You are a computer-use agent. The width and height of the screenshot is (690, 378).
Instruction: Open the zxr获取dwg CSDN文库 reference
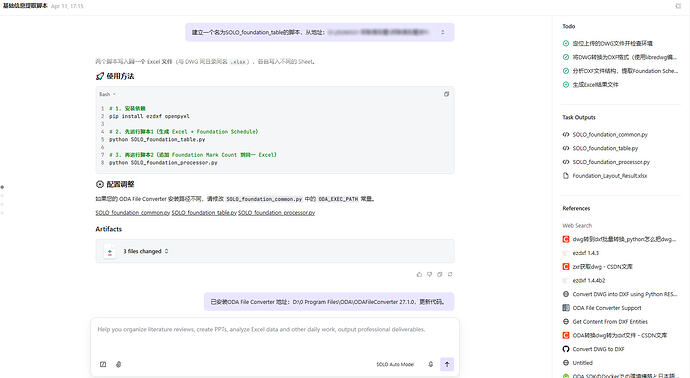tap(602, 267)
